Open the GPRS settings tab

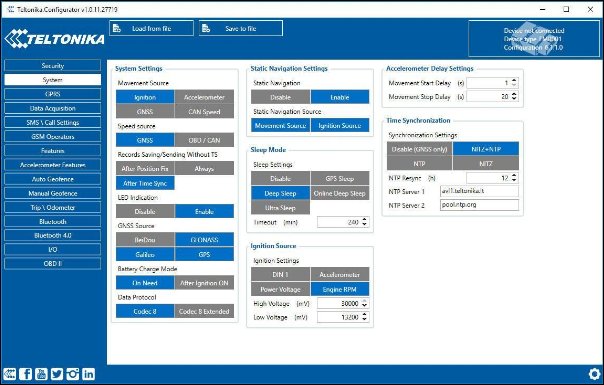pos(53,94)
